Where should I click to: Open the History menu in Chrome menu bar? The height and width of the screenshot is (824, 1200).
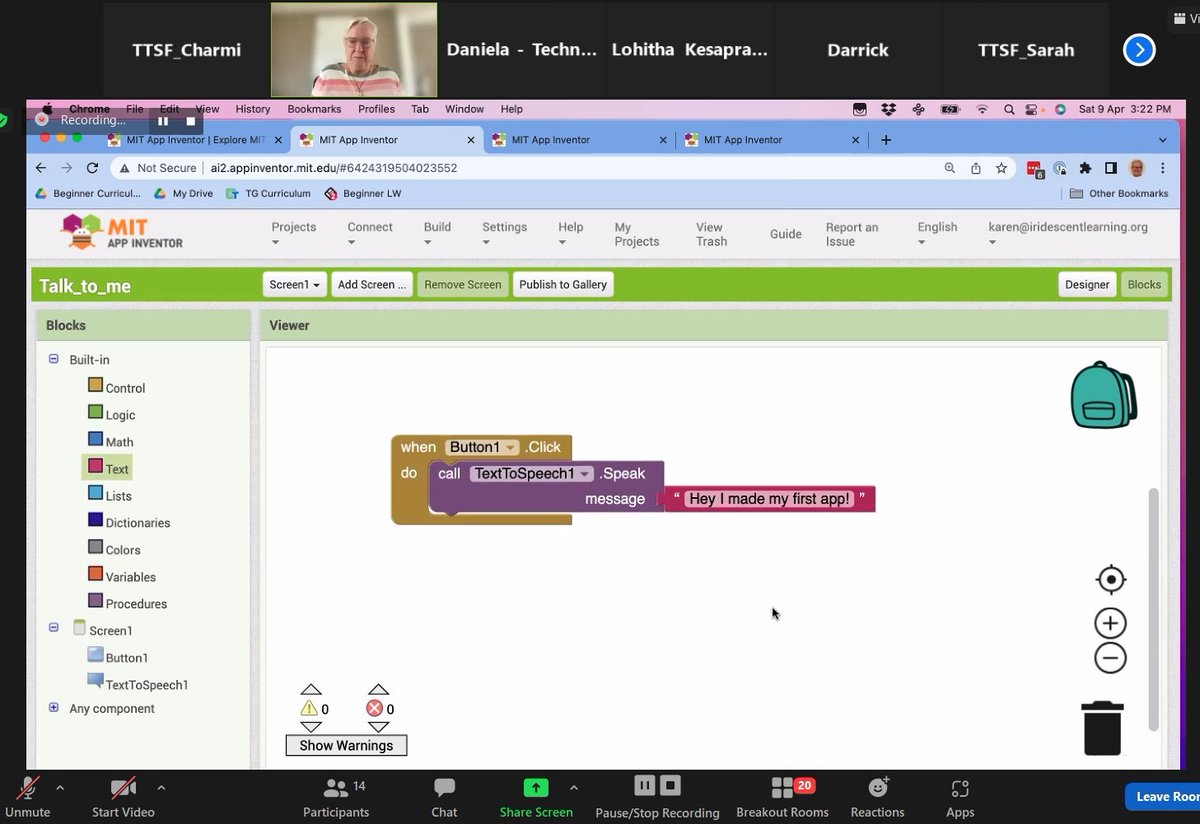[253, 109]
